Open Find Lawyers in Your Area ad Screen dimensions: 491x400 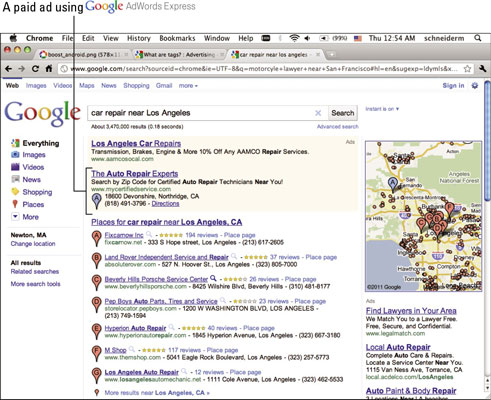coord(411,311)
